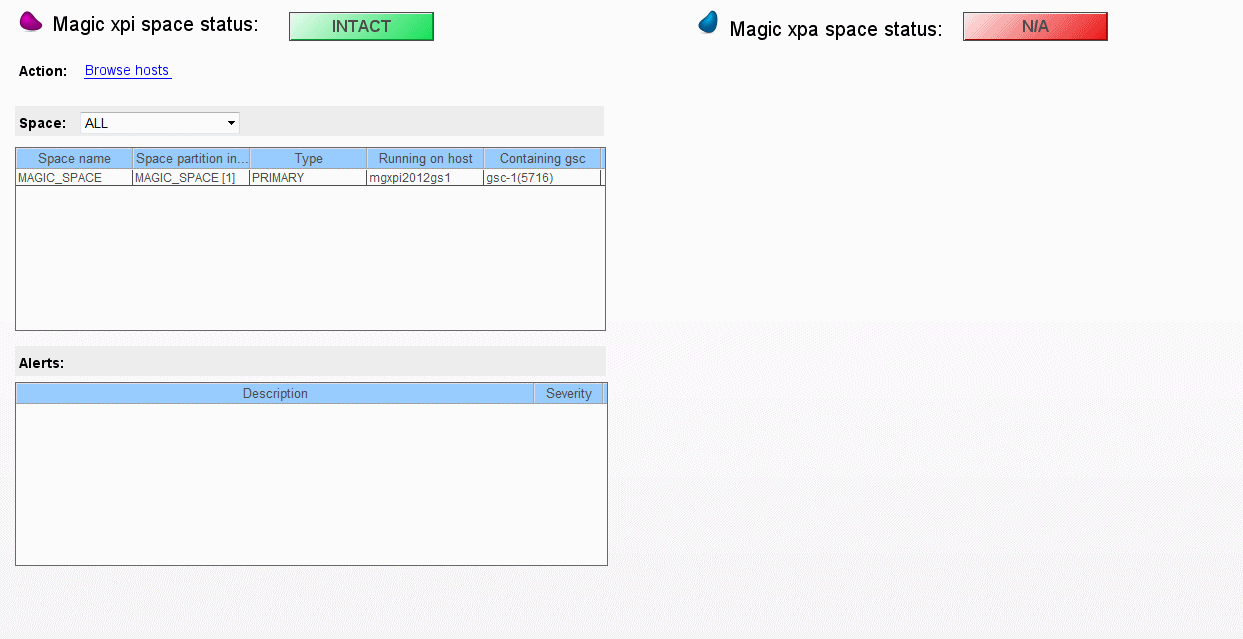Click the Alerts: section label
The image size is (1243, 639).
coord(42,363)
